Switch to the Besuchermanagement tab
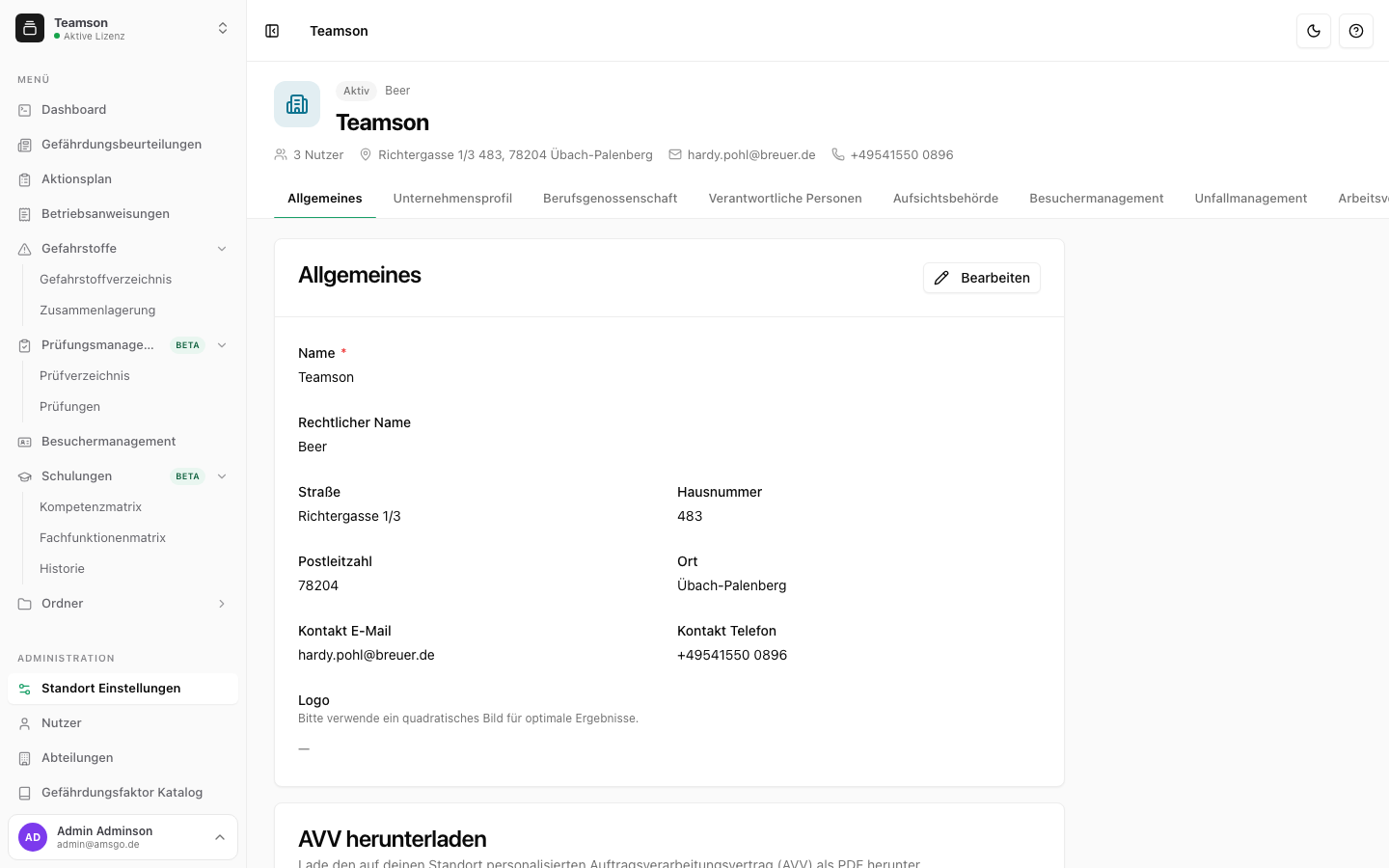The height and width of the screenshot is (868, 1389). [1097, 199]
